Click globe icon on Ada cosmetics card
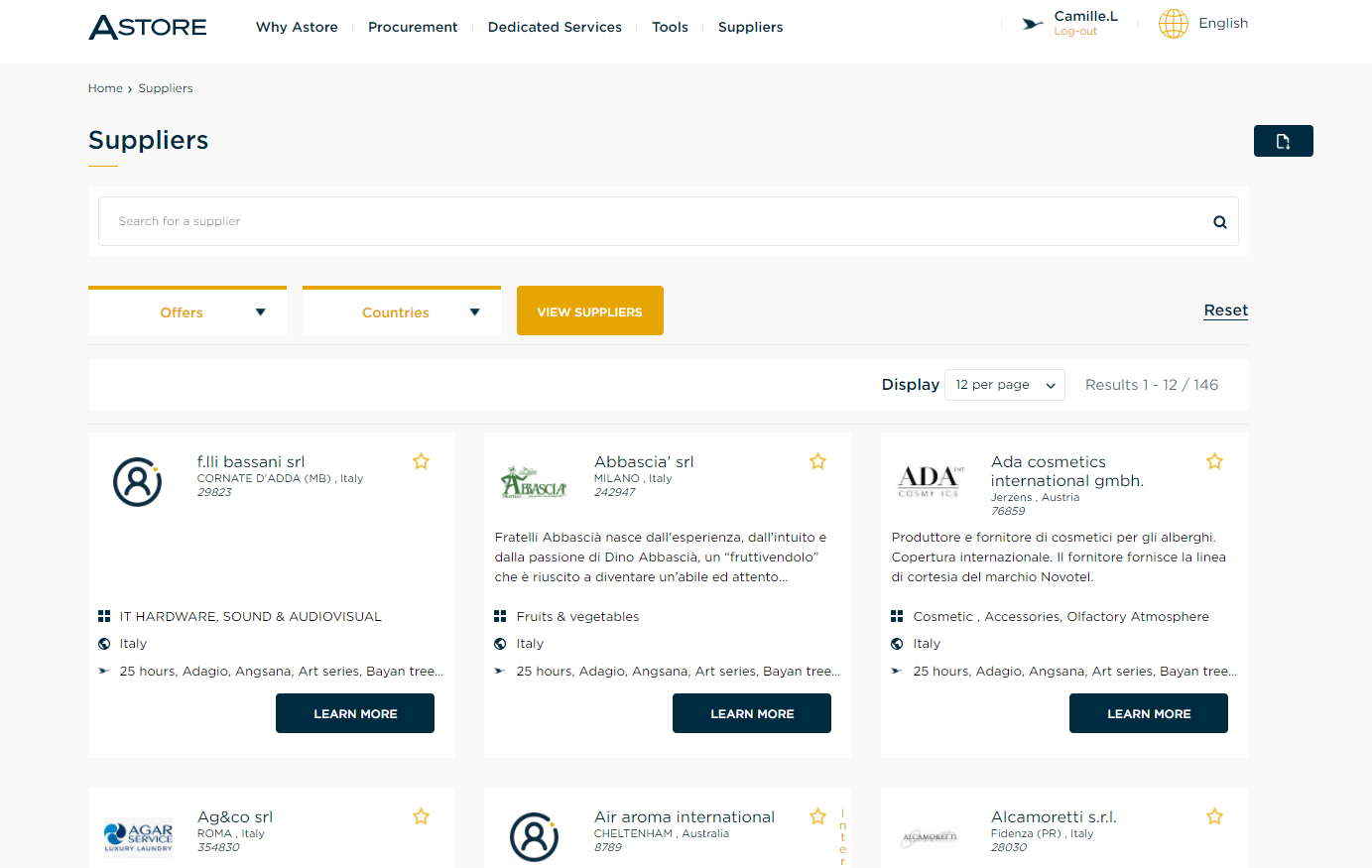The width and height of the screenshot is (1372, 868). tap(897, 644)
